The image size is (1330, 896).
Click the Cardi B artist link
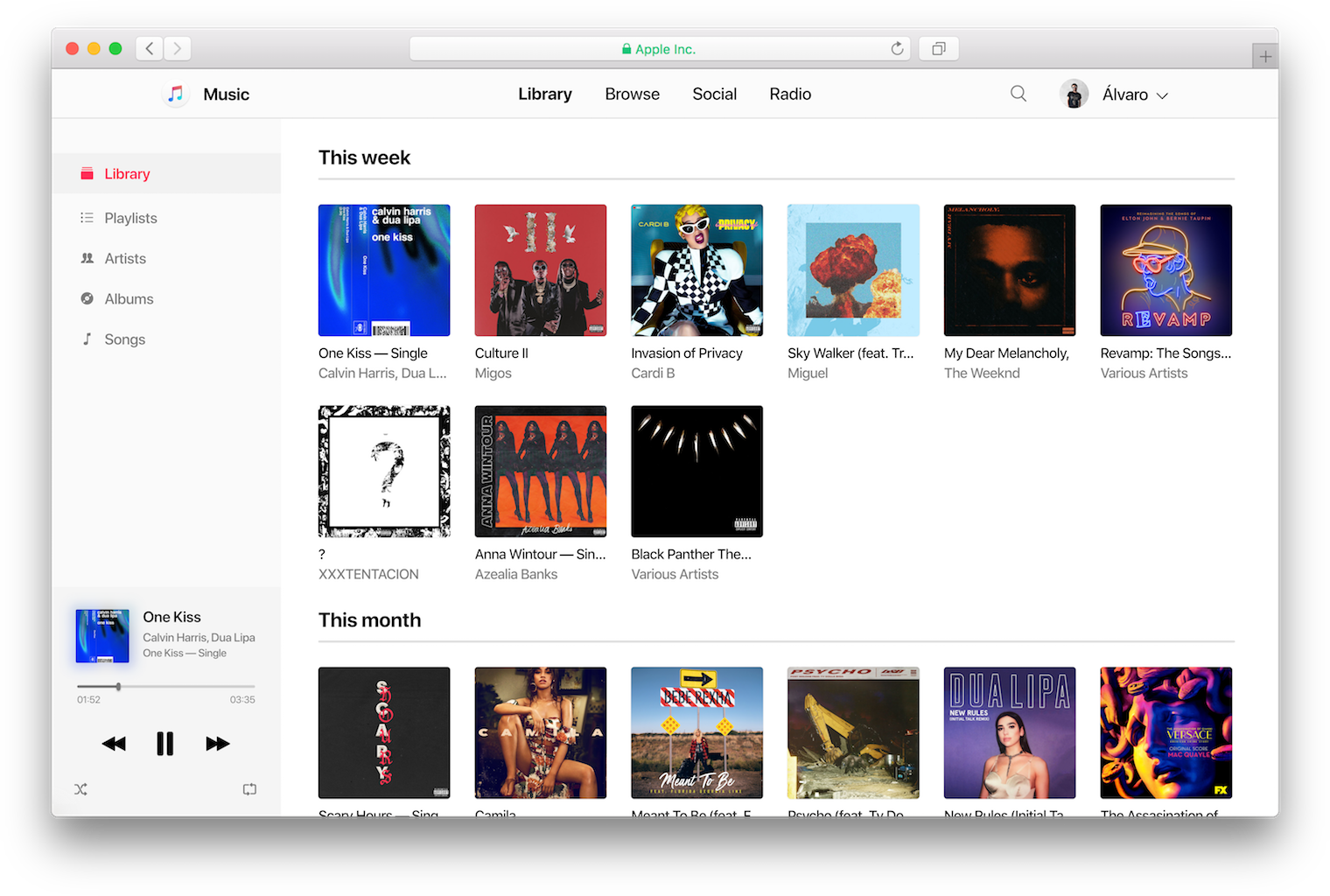click(x=654, y=374)
